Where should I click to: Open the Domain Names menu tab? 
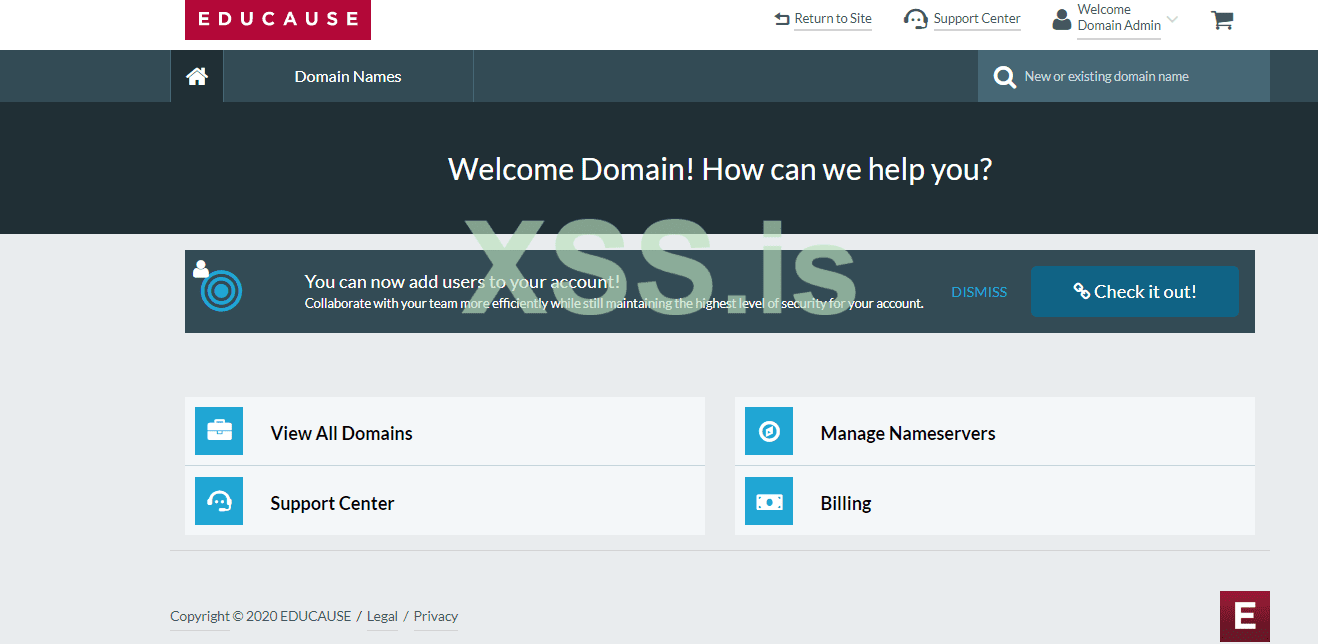click(348, 76)
